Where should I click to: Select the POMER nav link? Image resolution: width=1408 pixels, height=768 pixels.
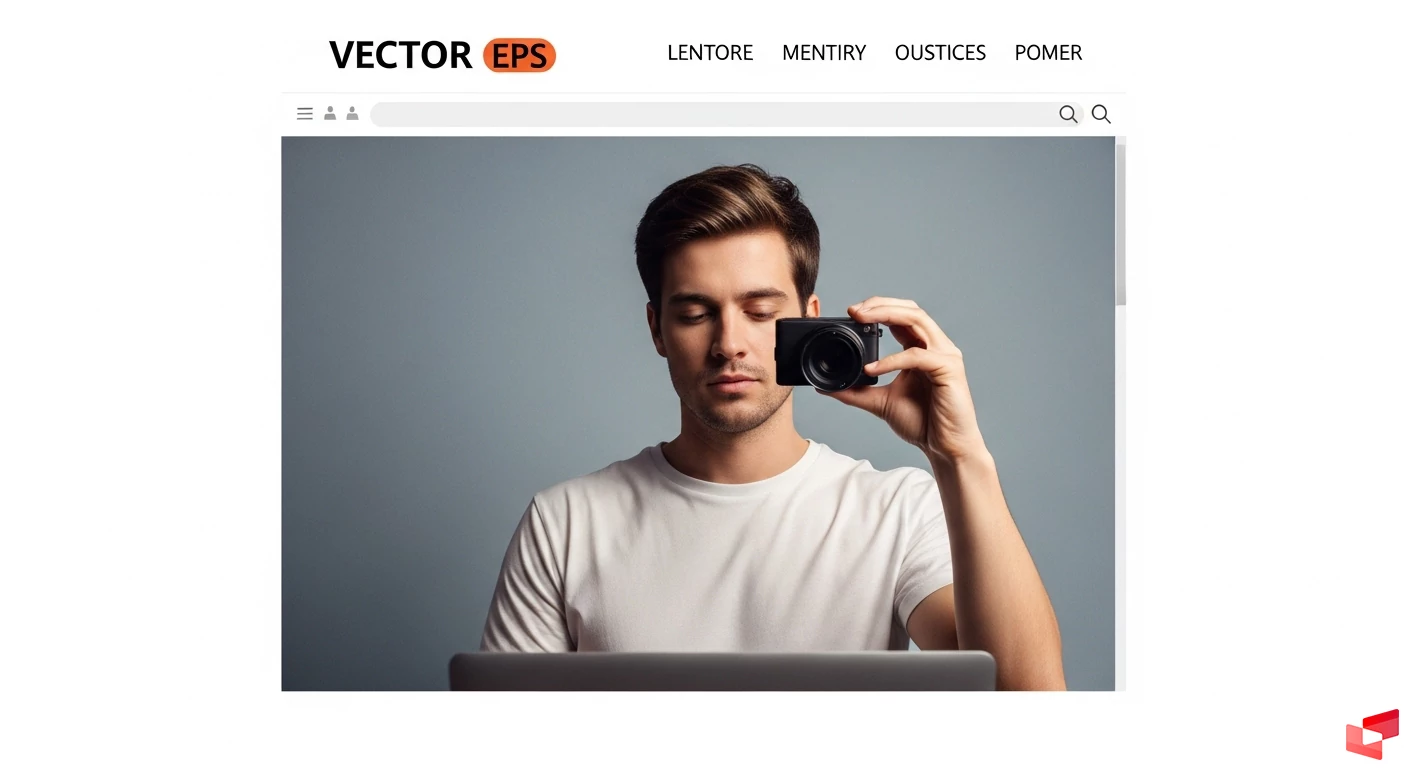(1048, 53)
